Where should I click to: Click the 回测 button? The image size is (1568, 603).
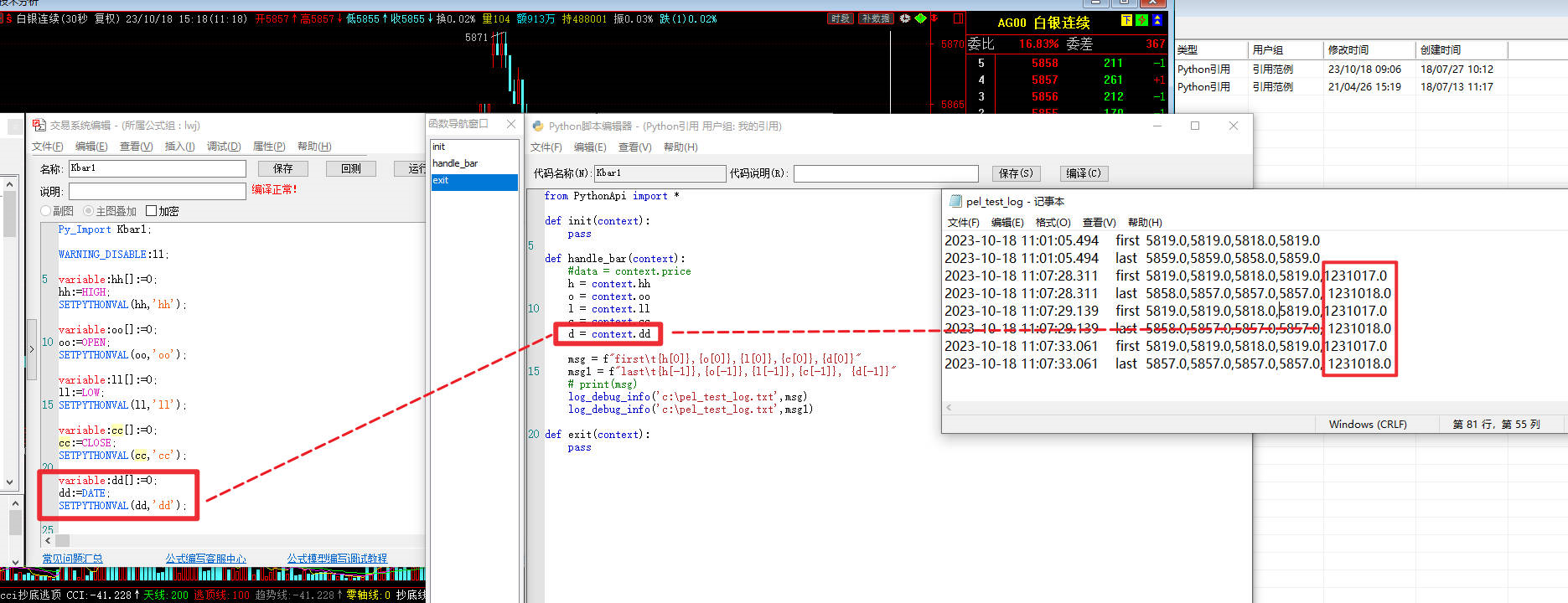(x=351, y=168)
